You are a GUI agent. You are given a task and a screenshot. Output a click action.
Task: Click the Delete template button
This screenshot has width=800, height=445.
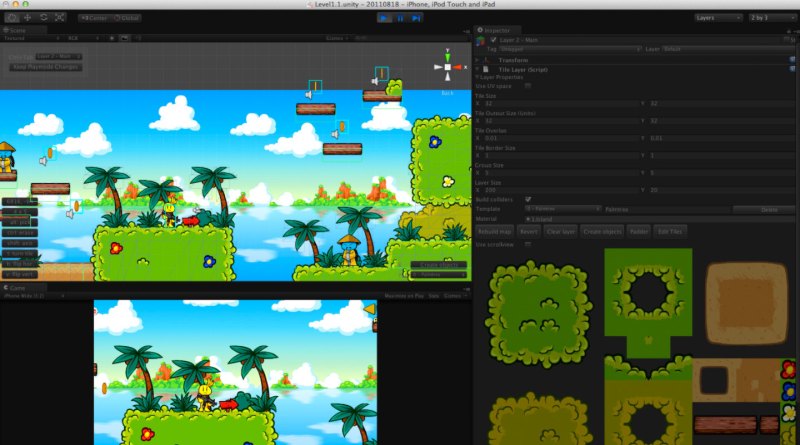(764, 209)
